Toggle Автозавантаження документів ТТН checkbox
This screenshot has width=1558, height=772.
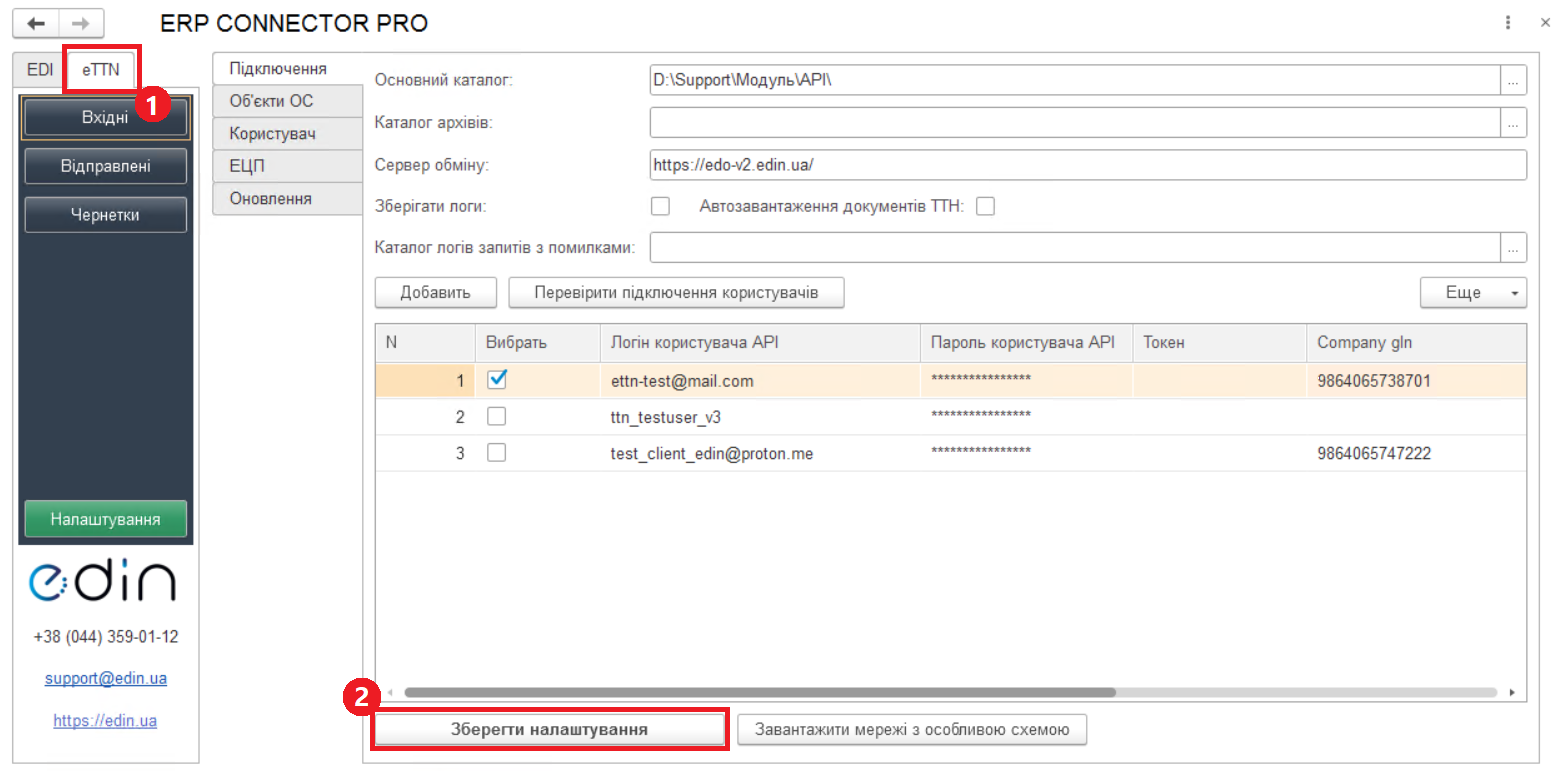[986, 207]
